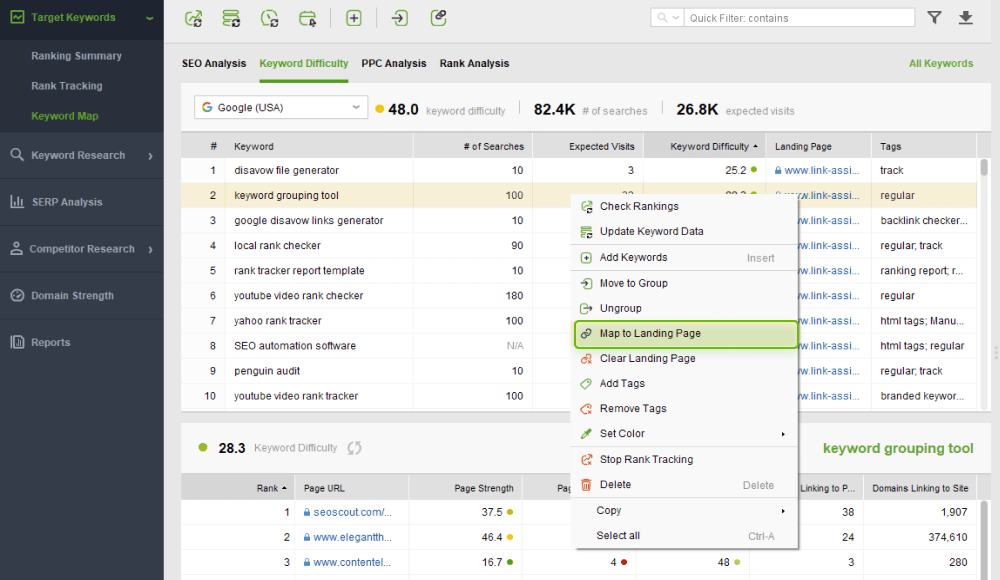Select the 'local rank checker' keyword row
Screen dimensions: 1000x580
[x=376, y=245]
